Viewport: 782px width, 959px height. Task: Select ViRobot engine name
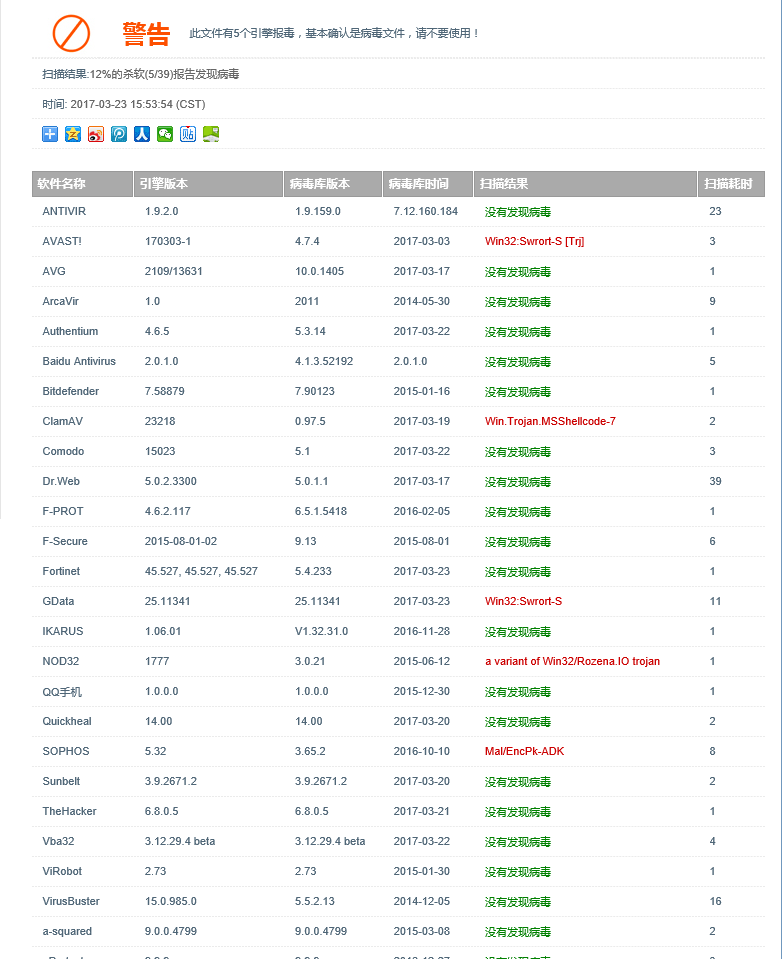[62, 870]
